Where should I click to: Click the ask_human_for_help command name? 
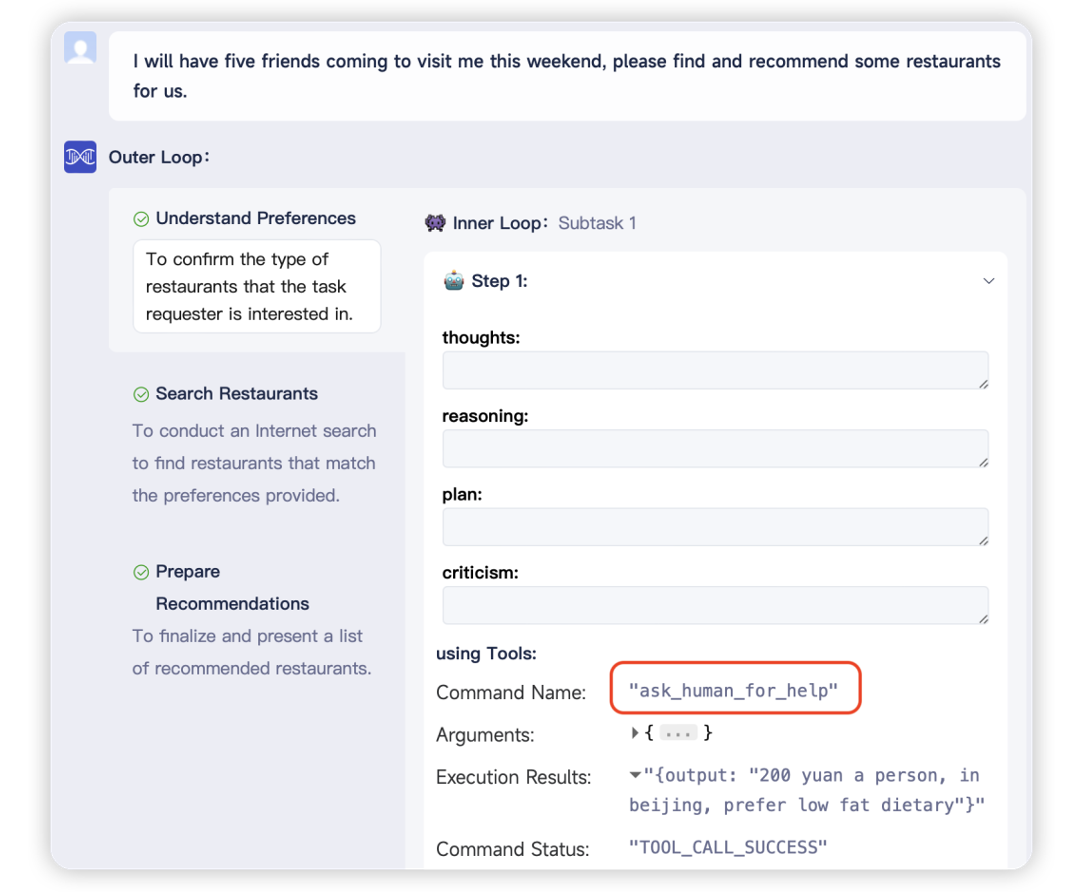tap(734, 690)
